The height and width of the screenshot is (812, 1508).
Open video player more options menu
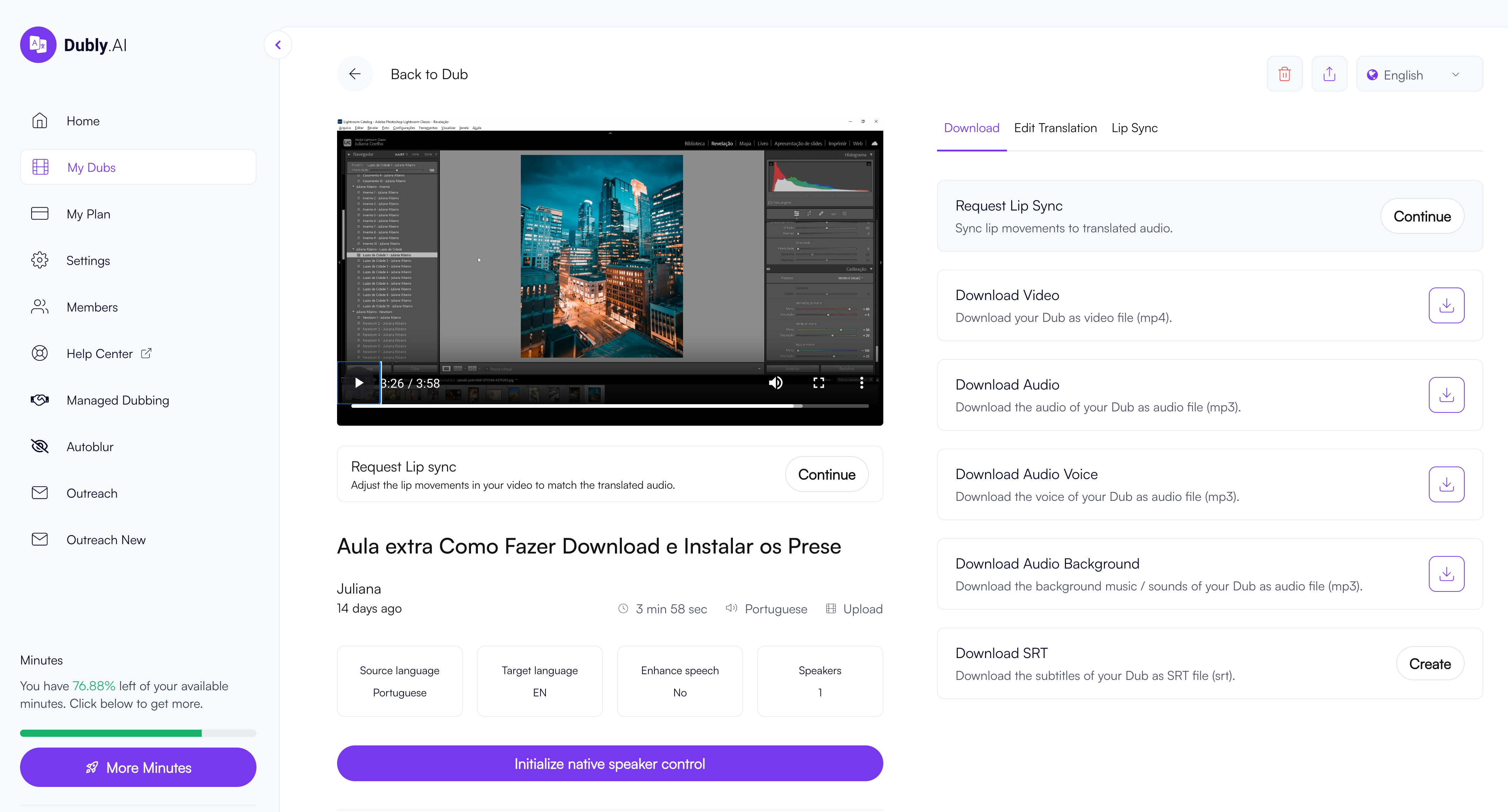(x=861, y=383)
